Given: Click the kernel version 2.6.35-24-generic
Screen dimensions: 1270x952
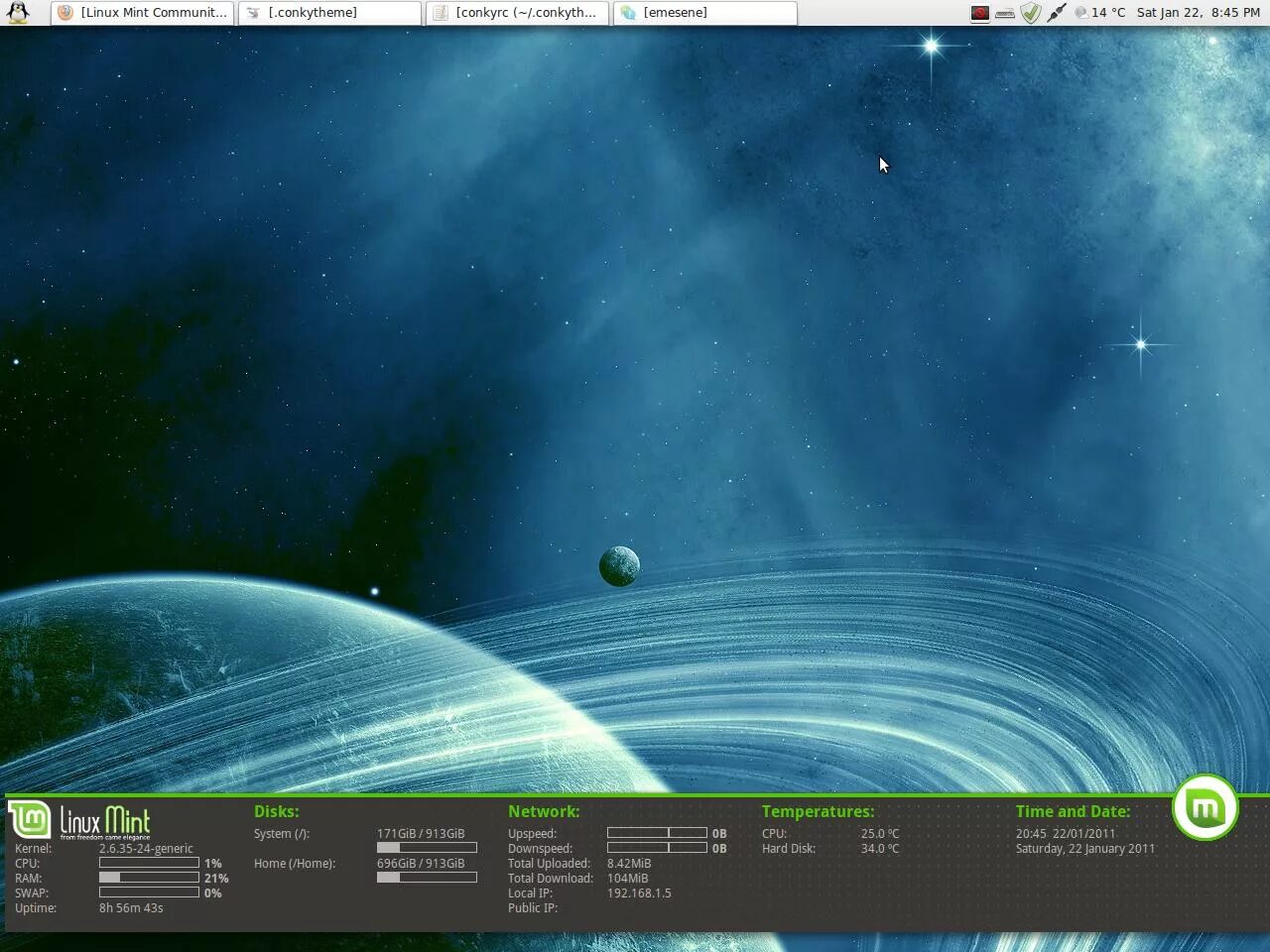Looking at the screenshot, I should tap(146, 849).
